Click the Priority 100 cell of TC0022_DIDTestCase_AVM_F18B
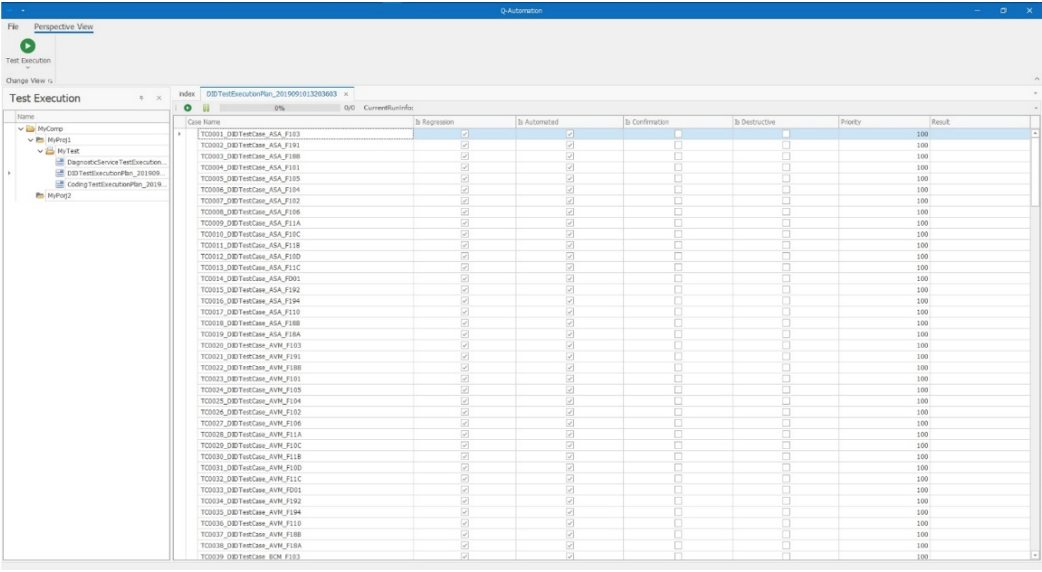The width and height of the screenshot is (1042, 572). click(884, 368)
